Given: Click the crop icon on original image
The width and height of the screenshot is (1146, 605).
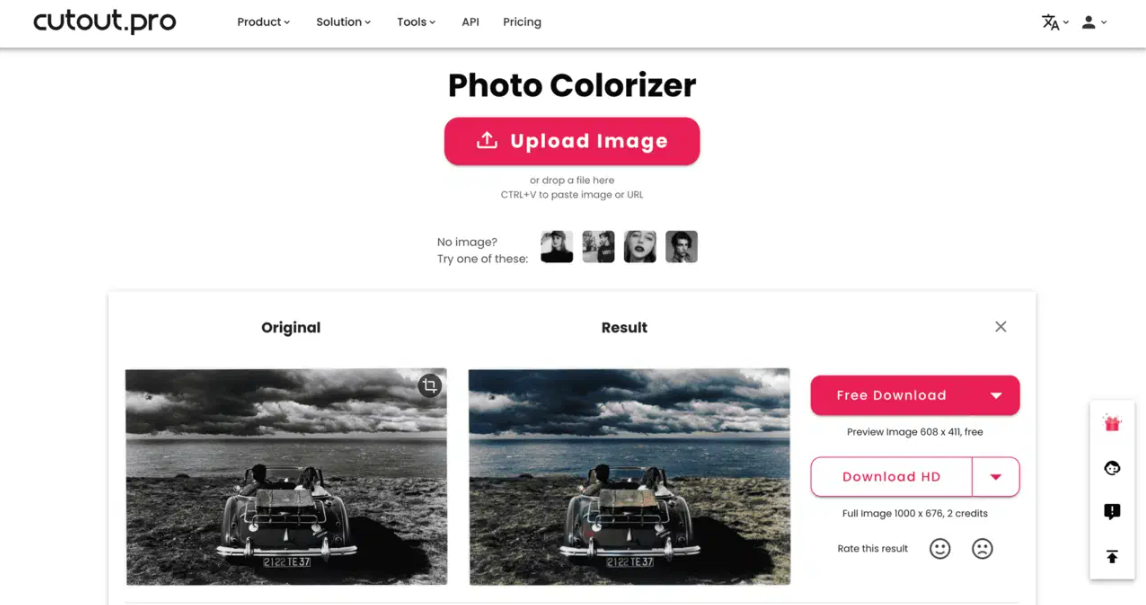Looking at the screenshot, I should 430,385.
